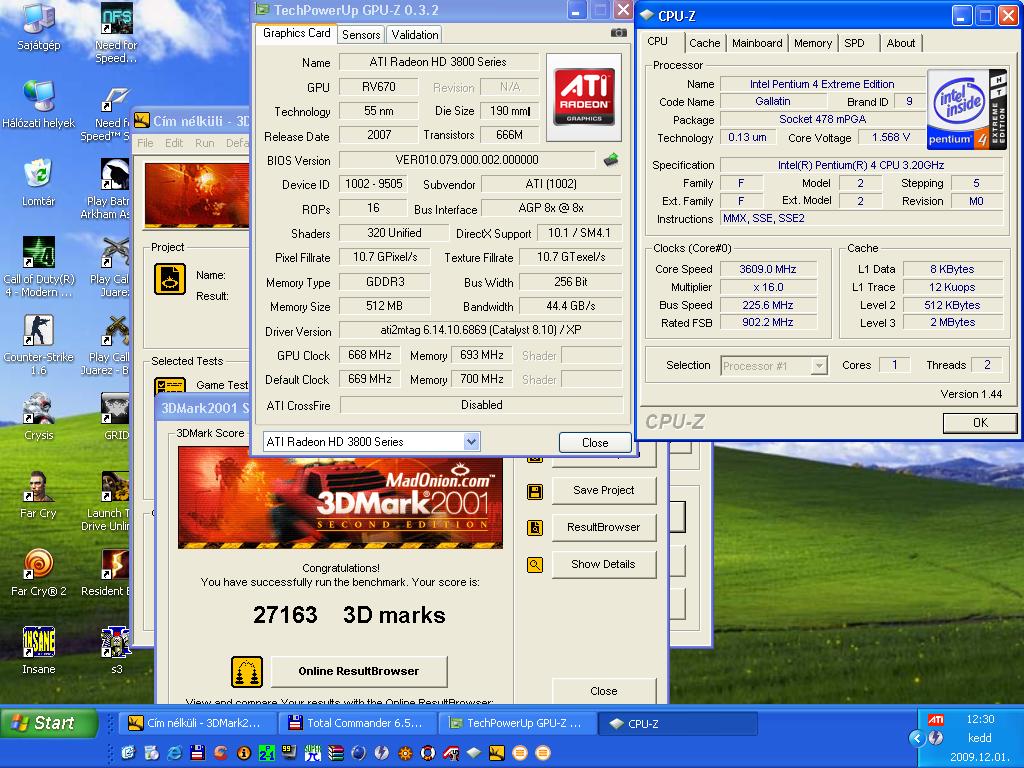Click the 3DMark2001 banner image

340,498
